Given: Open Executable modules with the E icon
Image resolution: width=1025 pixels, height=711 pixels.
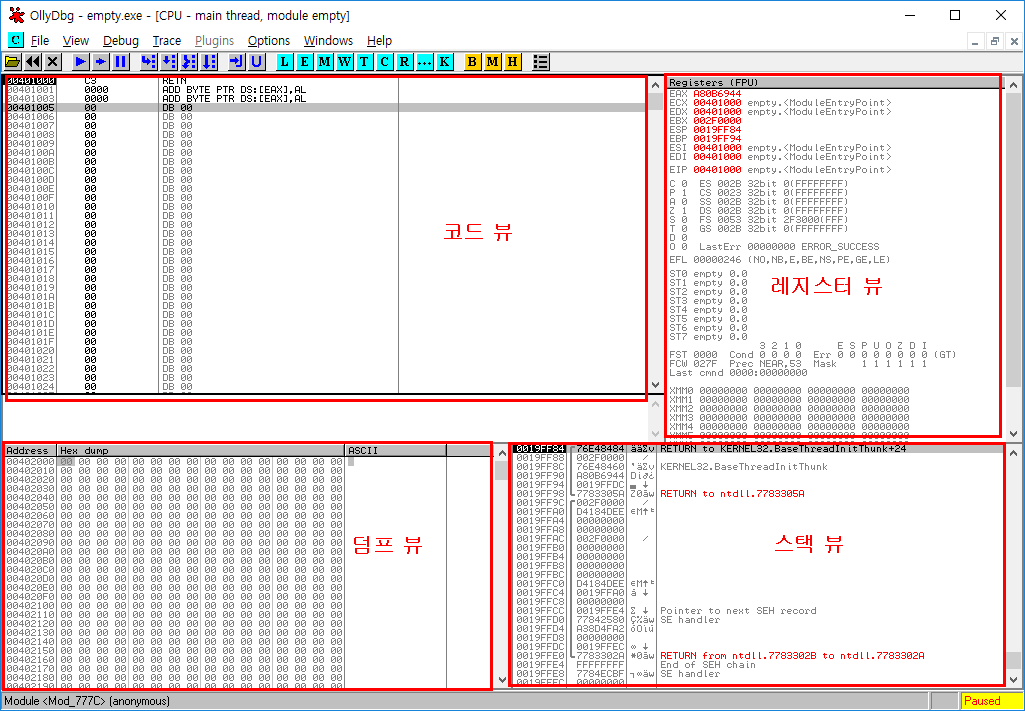Looking at the screenshot, I should point(305,62).
